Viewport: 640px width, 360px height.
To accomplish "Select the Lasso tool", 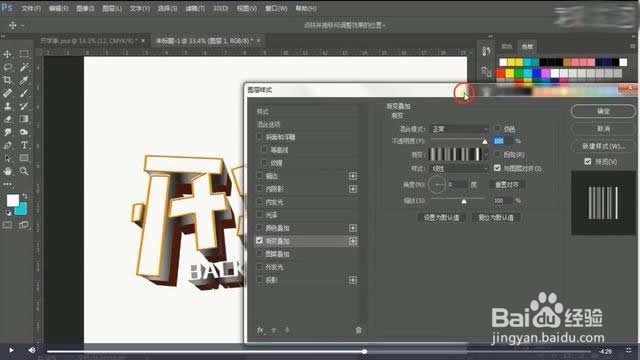I will [x=7, y=67].
